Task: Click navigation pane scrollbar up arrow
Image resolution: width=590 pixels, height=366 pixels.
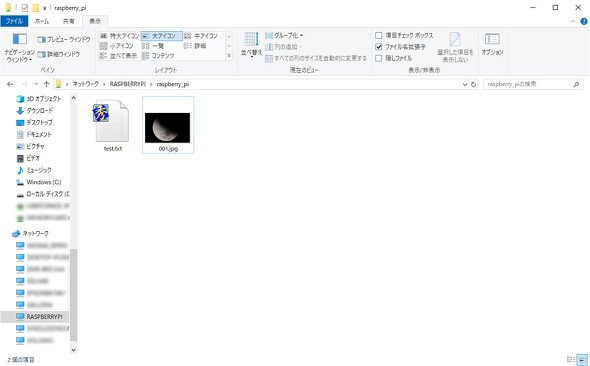Action: (x=74, y=98)
